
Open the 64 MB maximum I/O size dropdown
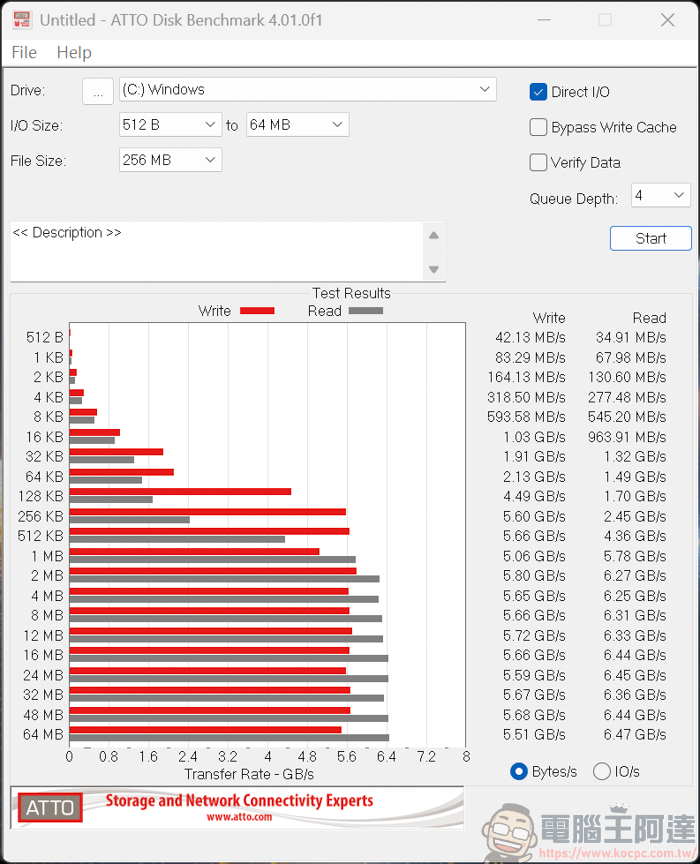coord(297,125)
